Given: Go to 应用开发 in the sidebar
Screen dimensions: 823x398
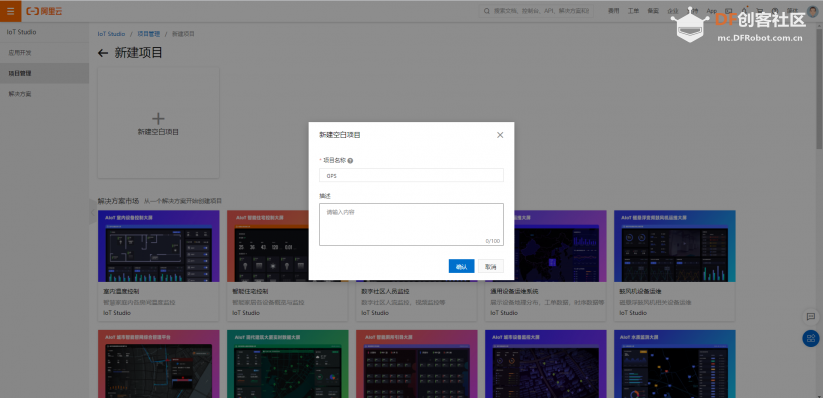Looking at the screenshot, I should point(44,53).
